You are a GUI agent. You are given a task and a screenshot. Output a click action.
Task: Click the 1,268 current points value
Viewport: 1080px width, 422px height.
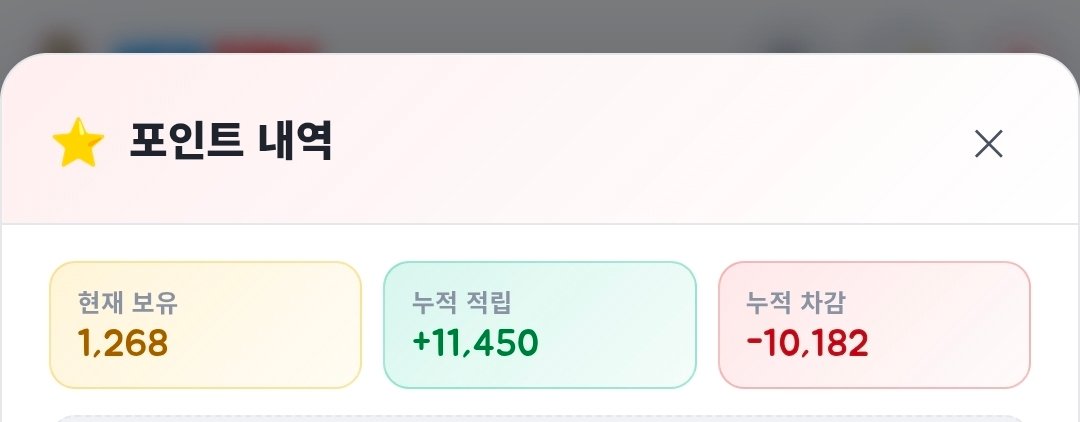click(x=123, y=343)
